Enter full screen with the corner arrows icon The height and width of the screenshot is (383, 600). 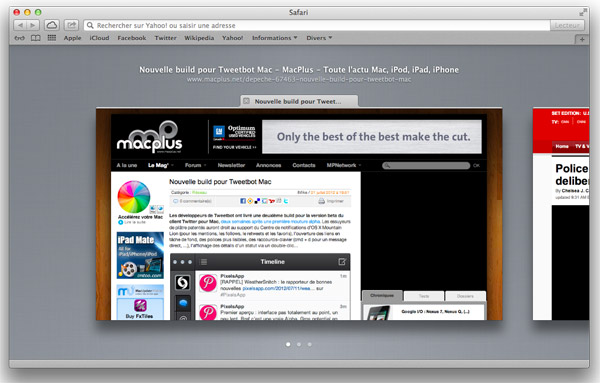582,13
